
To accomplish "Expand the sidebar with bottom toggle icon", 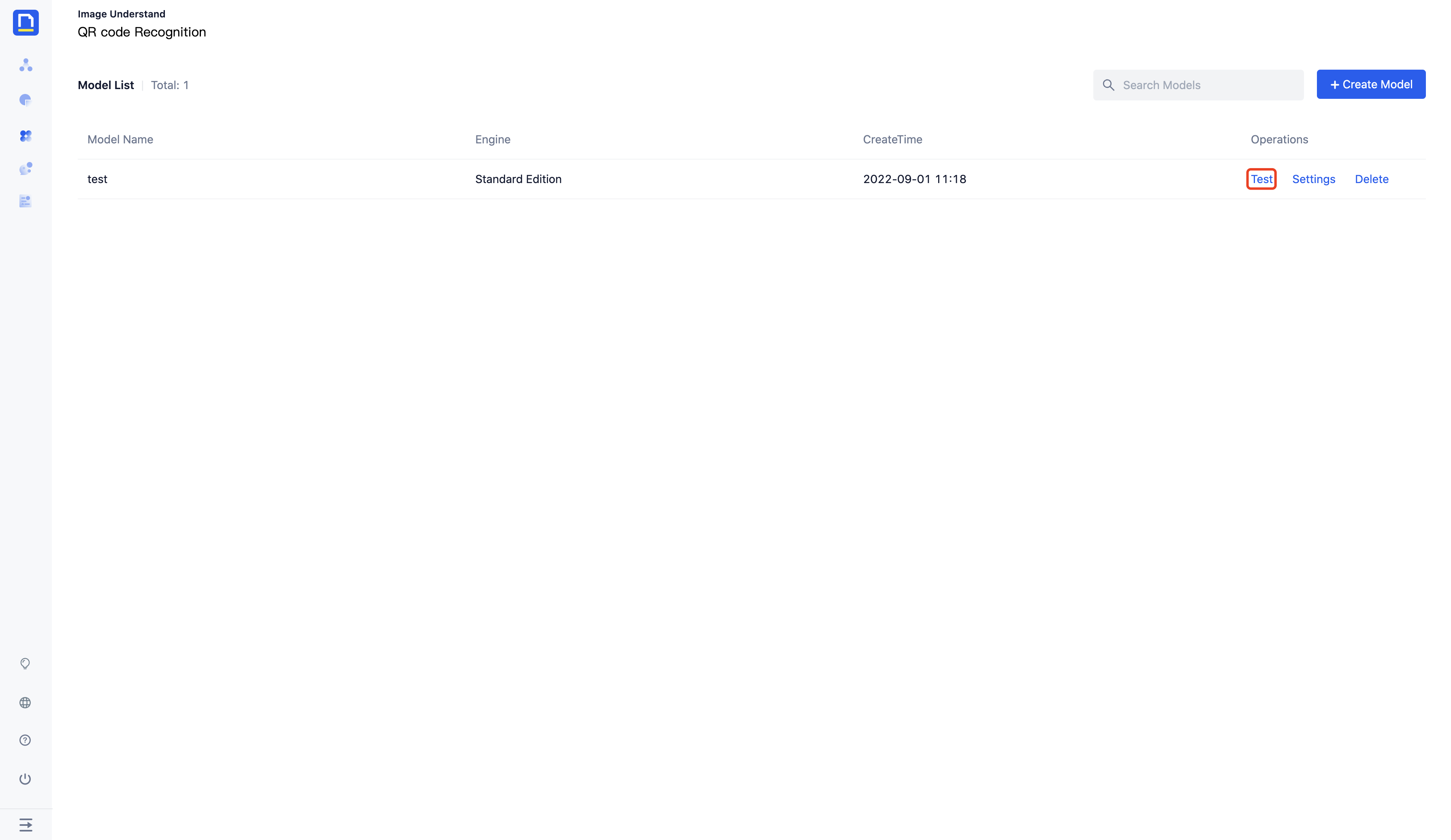I will 26,825.
